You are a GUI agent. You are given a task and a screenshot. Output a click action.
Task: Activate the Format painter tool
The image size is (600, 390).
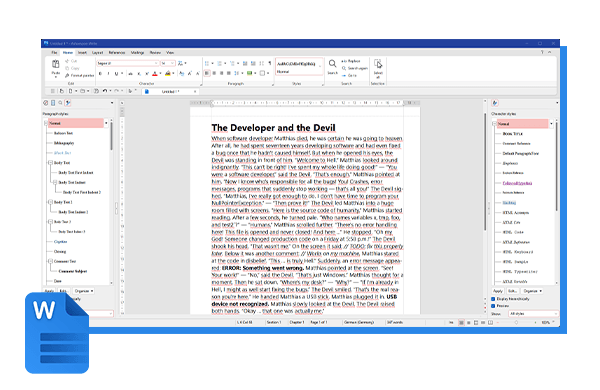(x=79, y=75)
